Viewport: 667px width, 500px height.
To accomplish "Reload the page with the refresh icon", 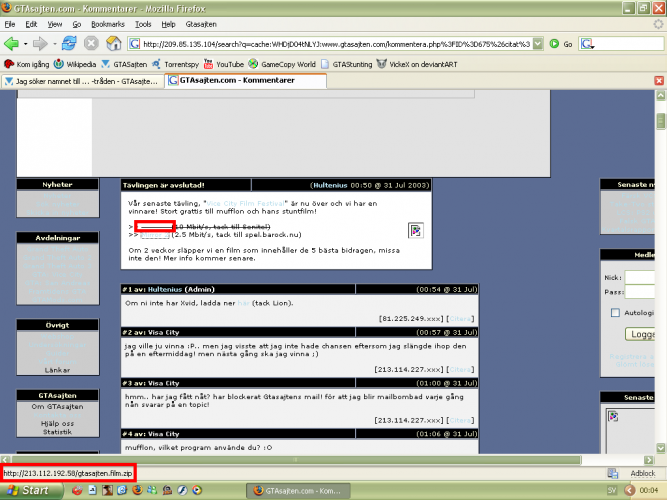I will (x=69, y=43).
